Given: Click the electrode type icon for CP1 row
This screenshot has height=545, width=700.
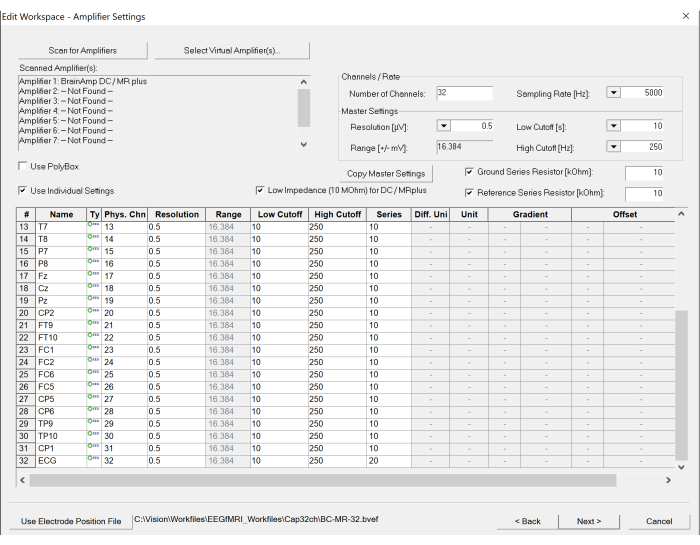Looking at the screenshot, I should coord(93,445).
